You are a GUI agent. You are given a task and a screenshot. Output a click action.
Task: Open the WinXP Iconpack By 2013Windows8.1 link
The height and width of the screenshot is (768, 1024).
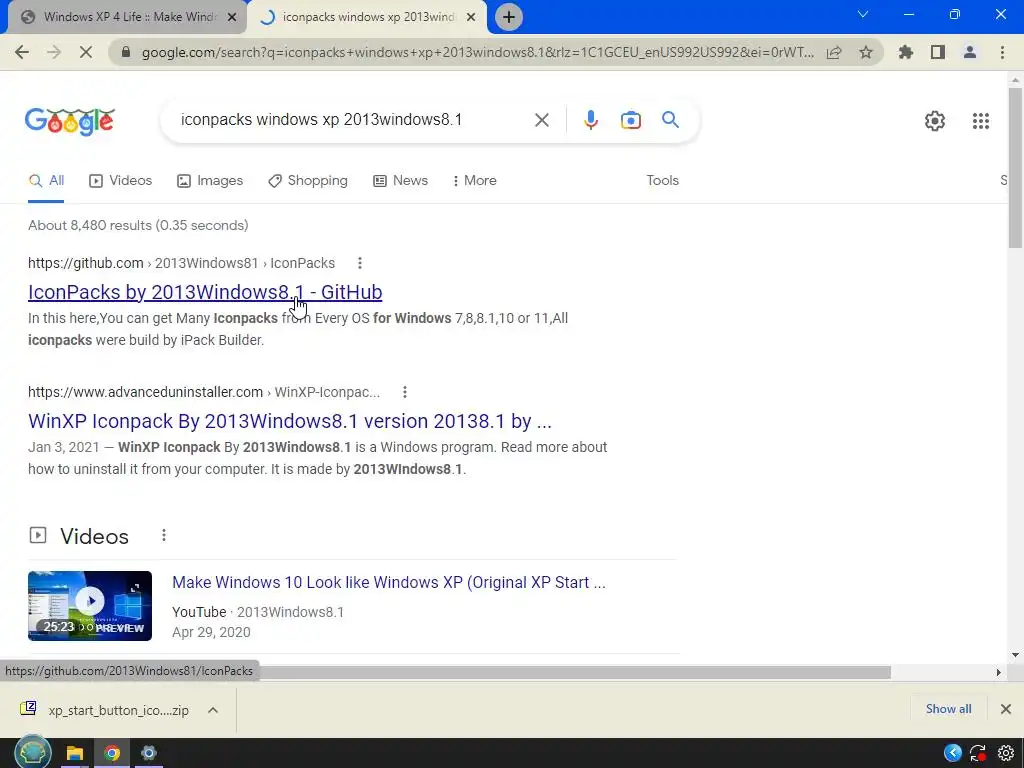(x=290, y=421)
